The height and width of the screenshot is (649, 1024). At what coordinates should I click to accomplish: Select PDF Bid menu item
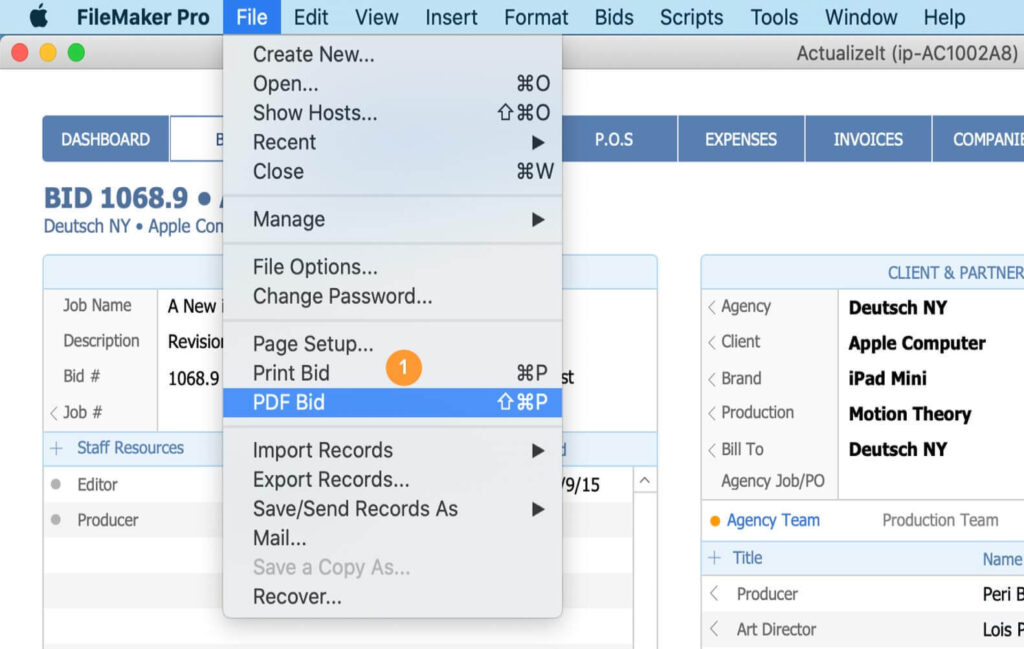point(392,403)
